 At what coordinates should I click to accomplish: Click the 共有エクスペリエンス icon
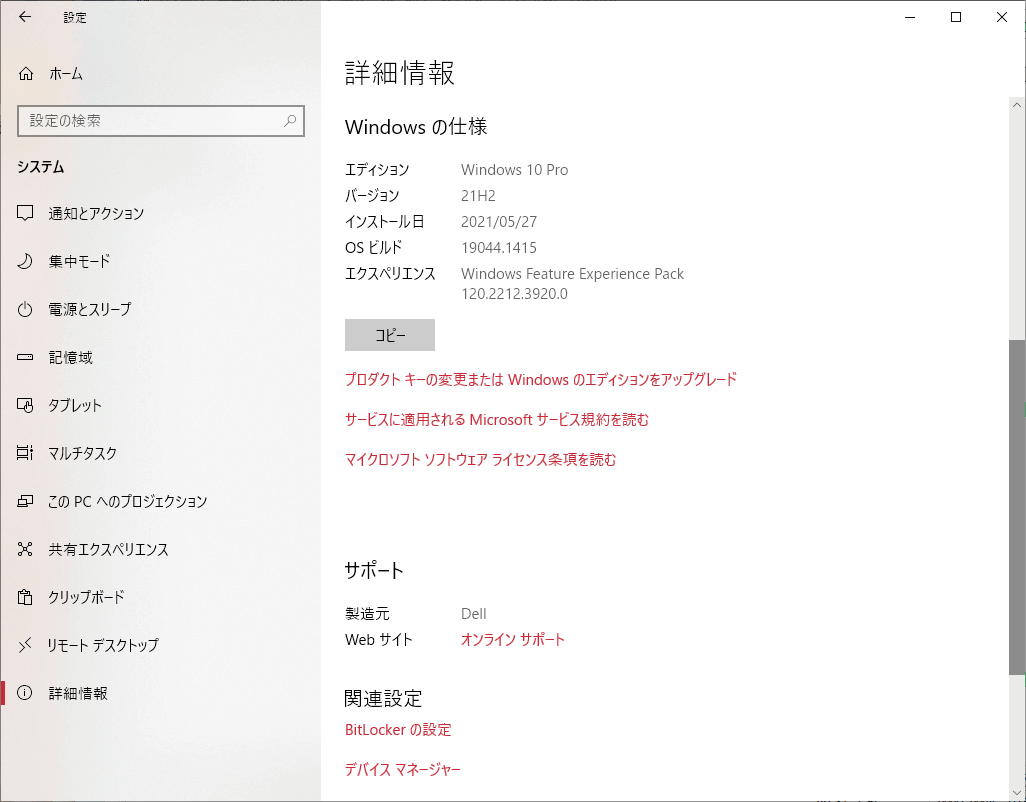pyautogui.click(x=25, y=549)
